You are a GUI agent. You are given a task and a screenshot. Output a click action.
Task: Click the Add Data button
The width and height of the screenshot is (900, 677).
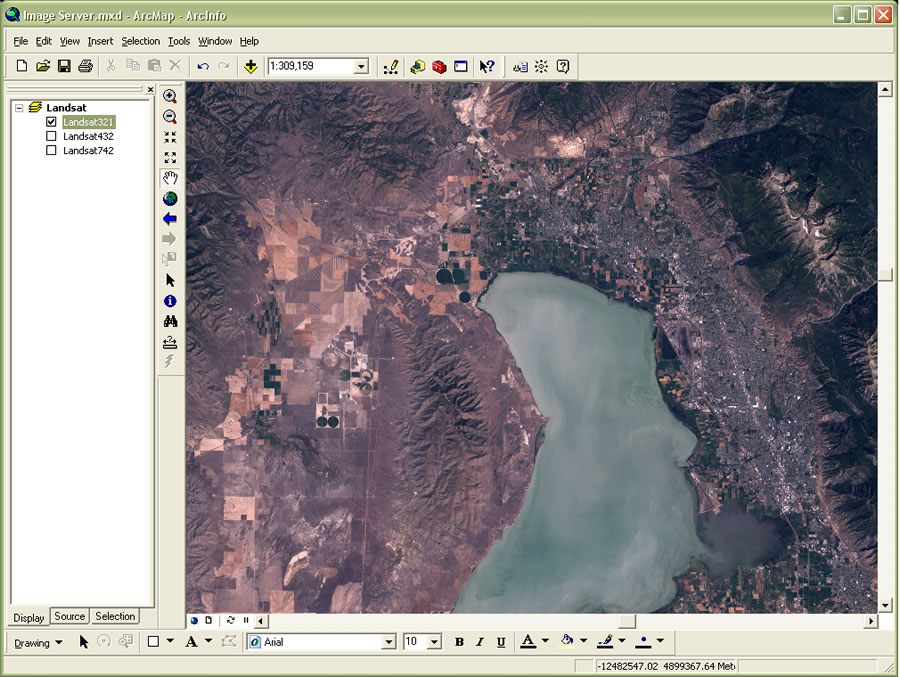click(250, 67)
